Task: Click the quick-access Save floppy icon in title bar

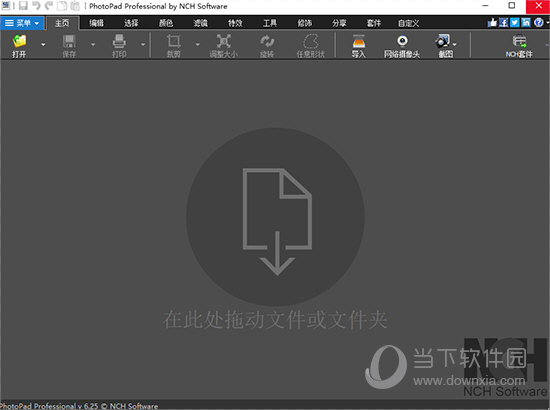Action: point(23,6)
